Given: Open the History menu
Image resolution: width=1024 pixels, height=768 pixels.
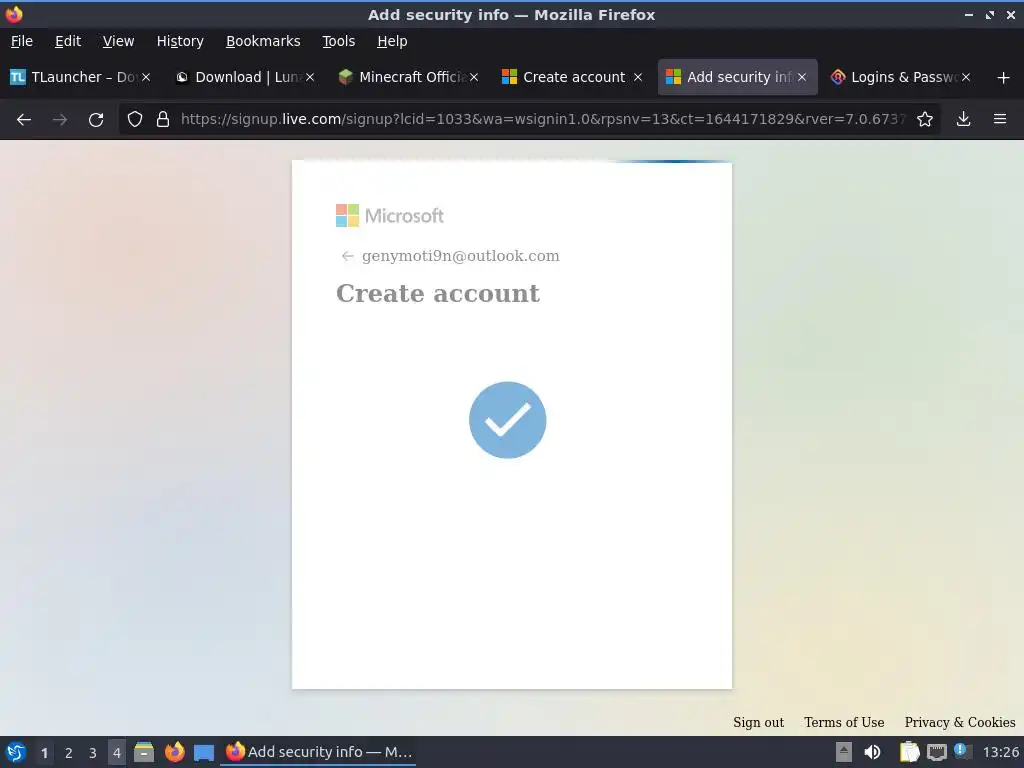Looking at the screenshot, I should coord(180,41).
